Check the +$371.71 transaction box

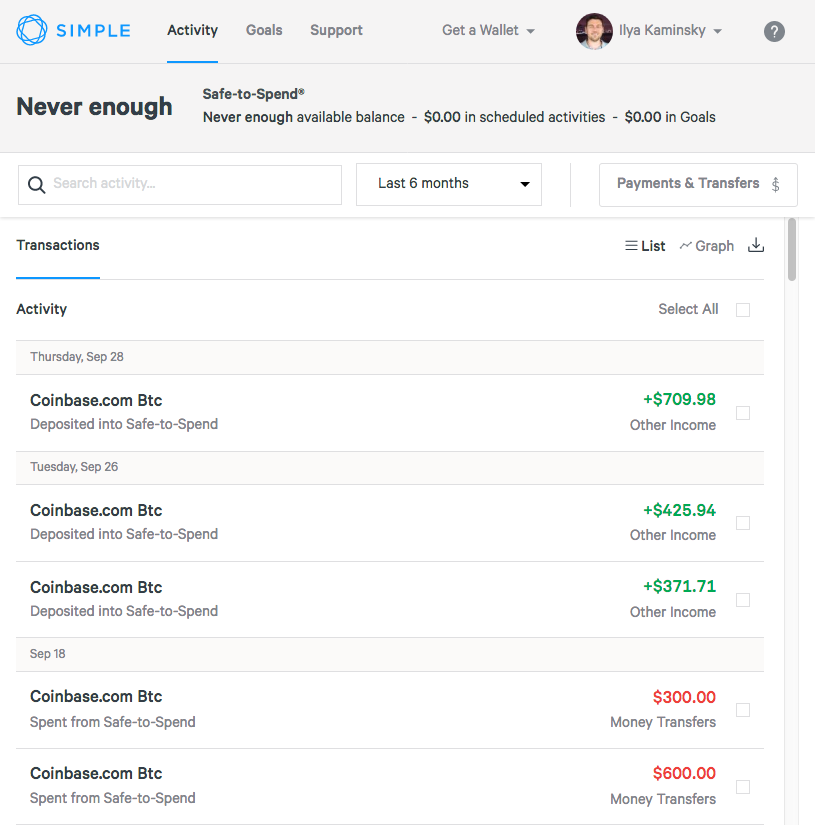click(743, 600)
